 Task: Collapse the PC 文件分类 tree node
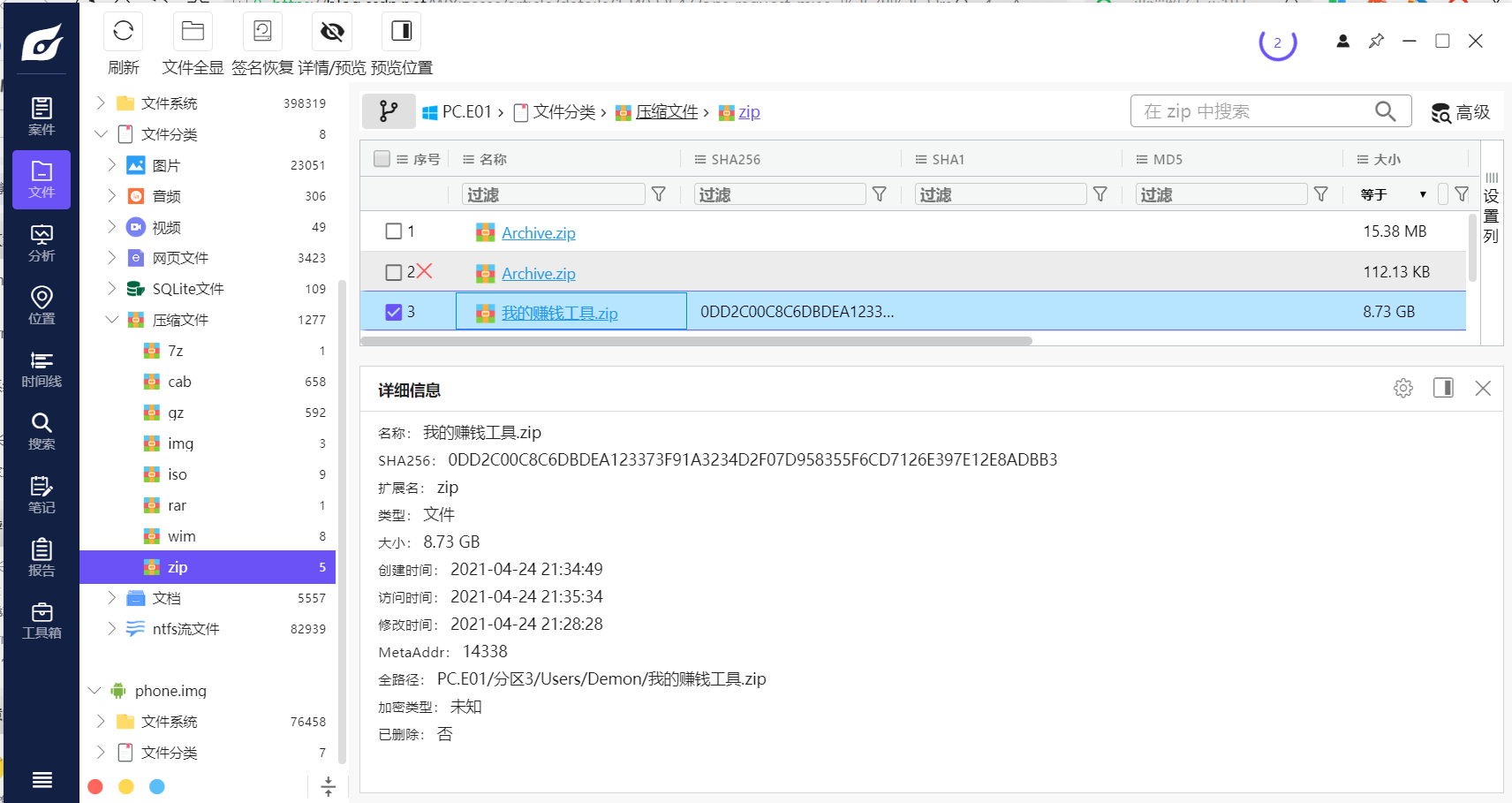101,134
